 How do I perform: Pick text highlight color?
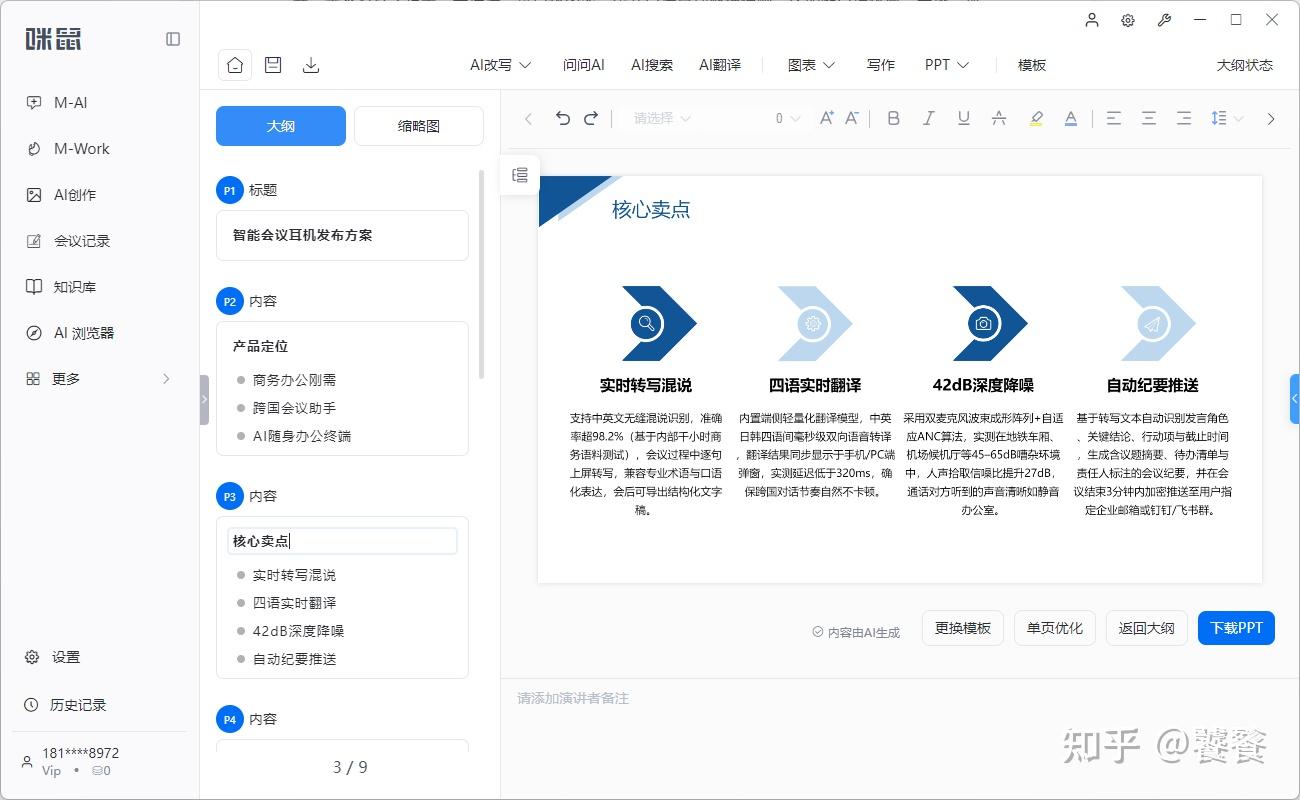[x=1036, y=118]
